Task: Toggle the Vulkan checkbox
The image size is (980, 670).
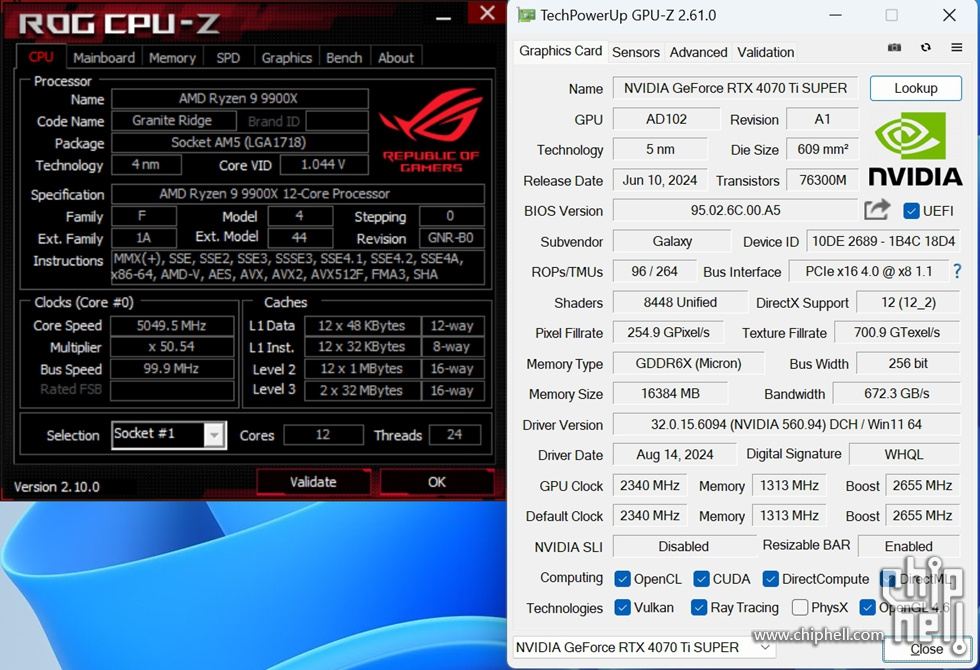Action: [622, 608]
